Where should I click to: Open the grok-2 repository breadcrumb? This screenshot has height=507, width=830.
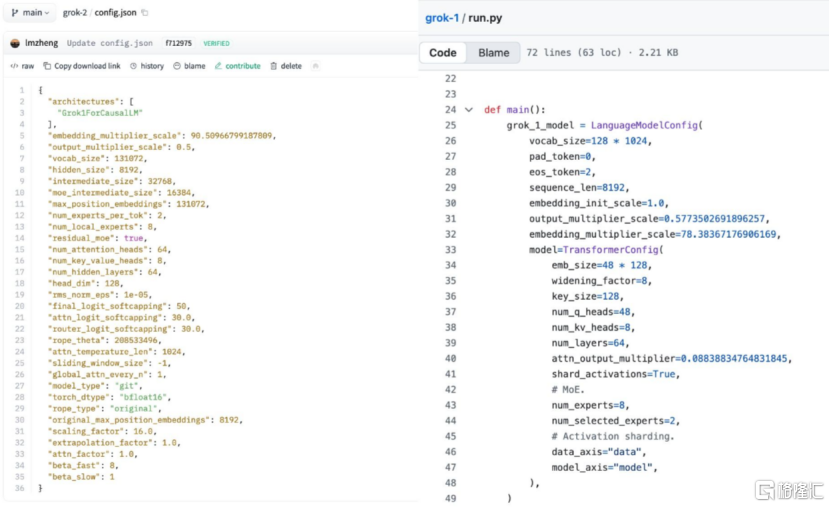click(75, 12)
